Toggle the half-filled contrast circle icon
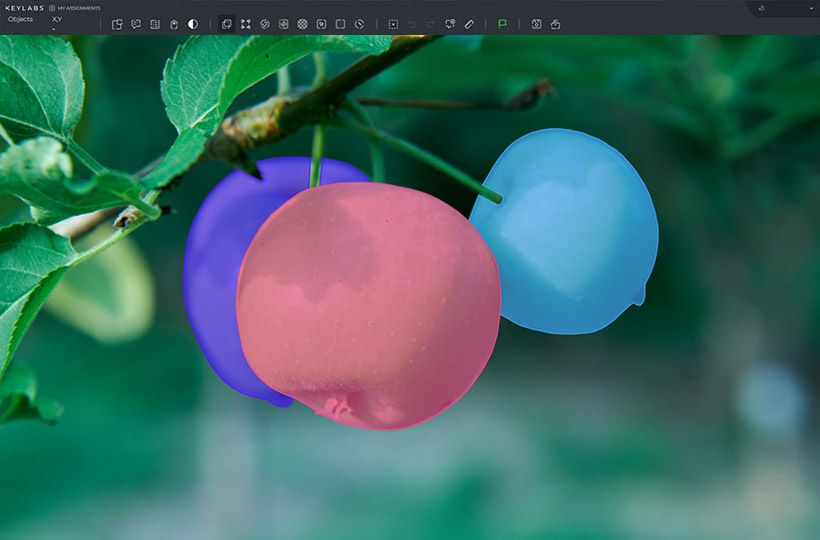Viewport: 820px width, 540px height. coord(193,24)
